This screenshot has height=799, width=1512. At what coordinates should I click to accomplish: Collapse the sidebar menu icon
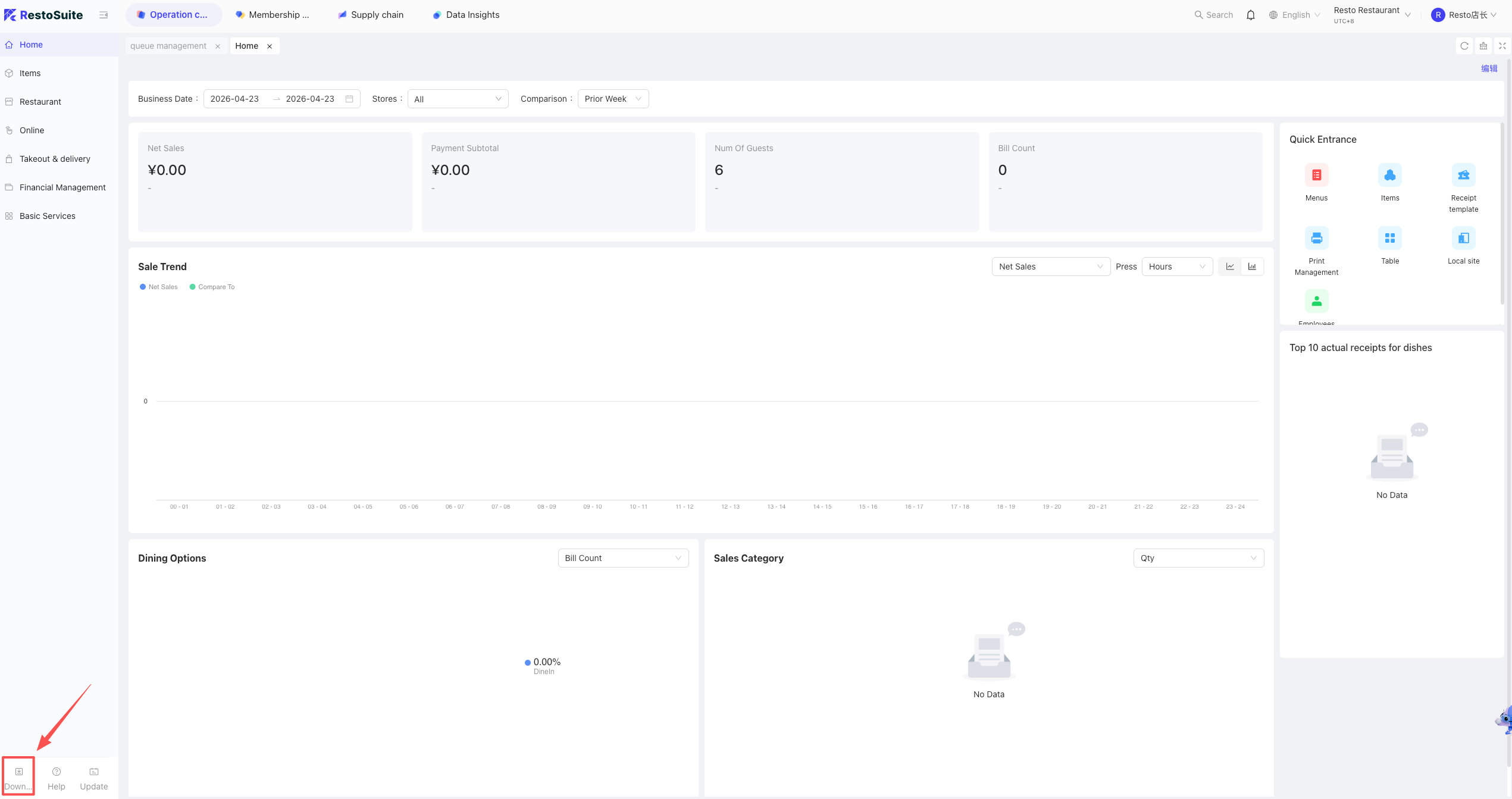pos(104,15)
